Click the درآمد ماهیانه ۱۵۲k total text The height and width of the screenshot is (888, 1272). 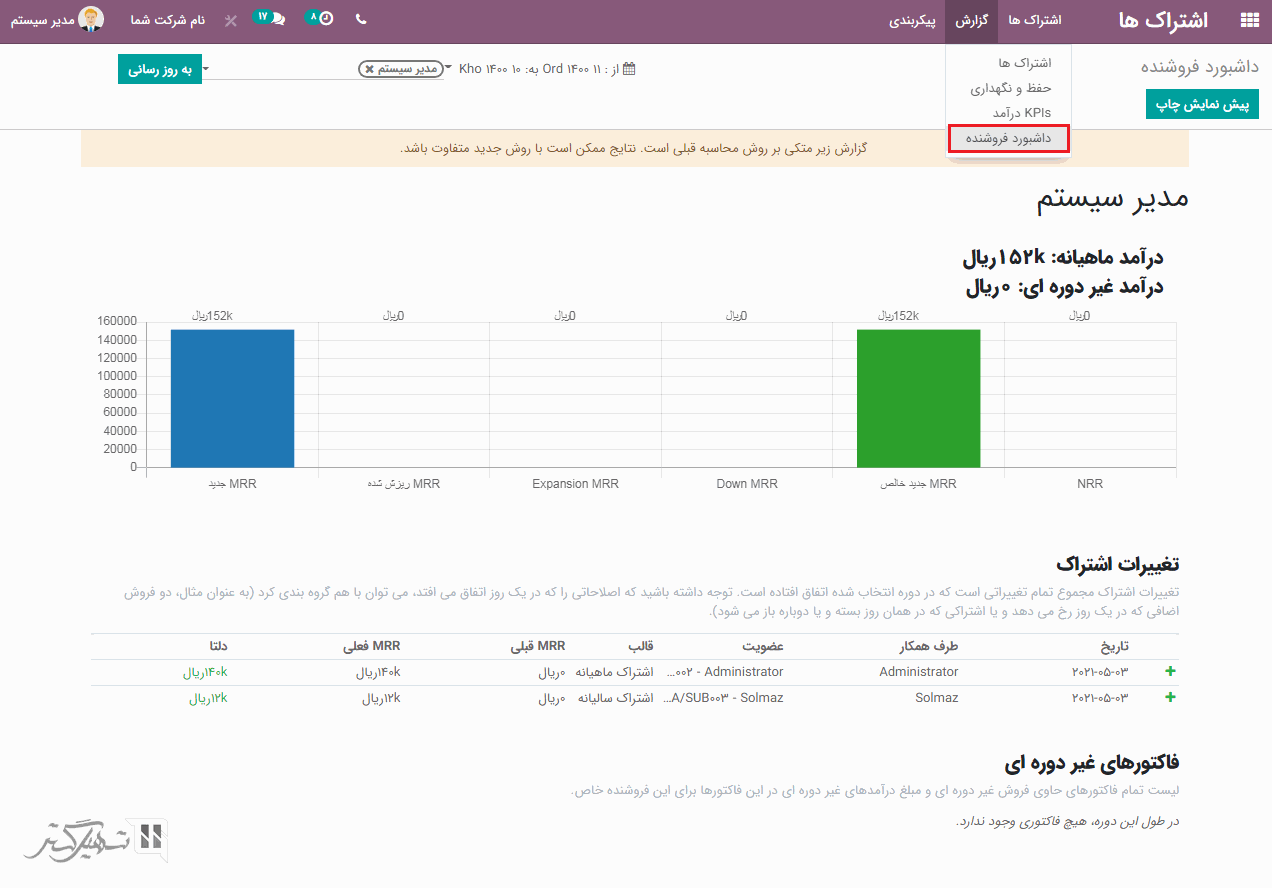(1063, 258)
